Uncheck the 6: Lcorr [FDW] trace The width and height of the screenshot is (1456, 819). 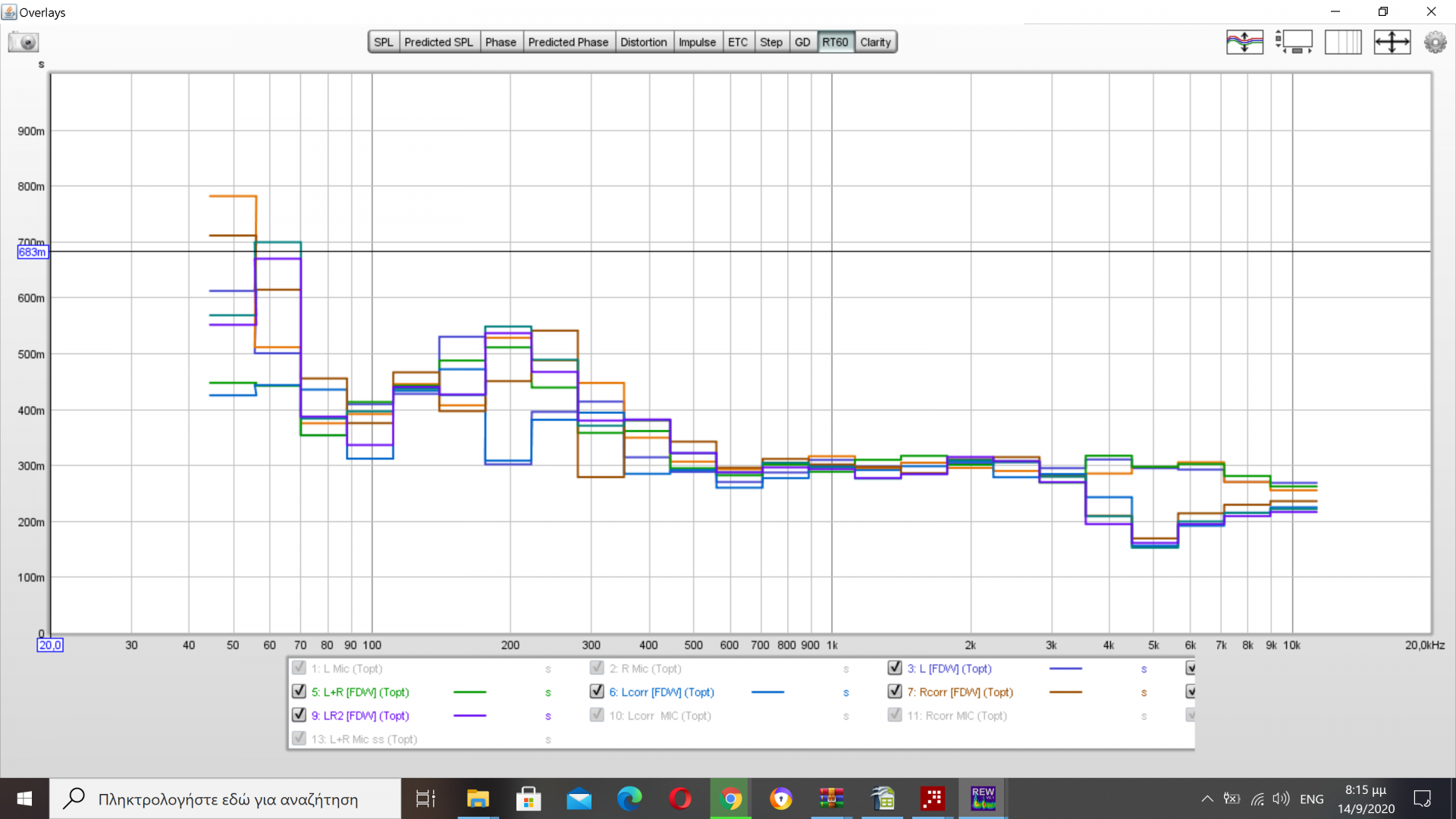pyautogui.click(x=597, y=692)
